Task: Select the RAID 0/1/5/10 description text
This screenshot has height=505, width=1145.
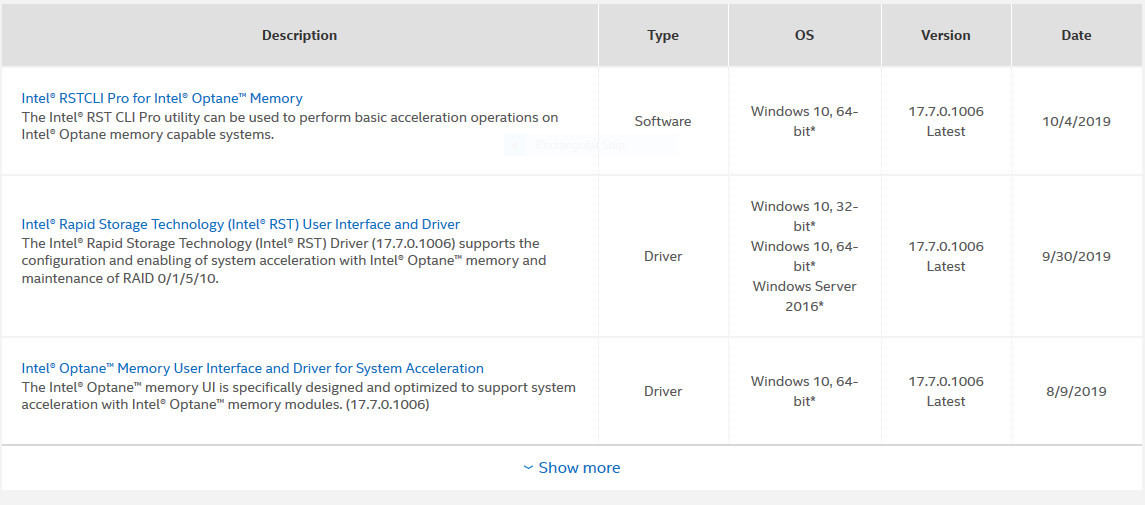Action: (283, 261)
